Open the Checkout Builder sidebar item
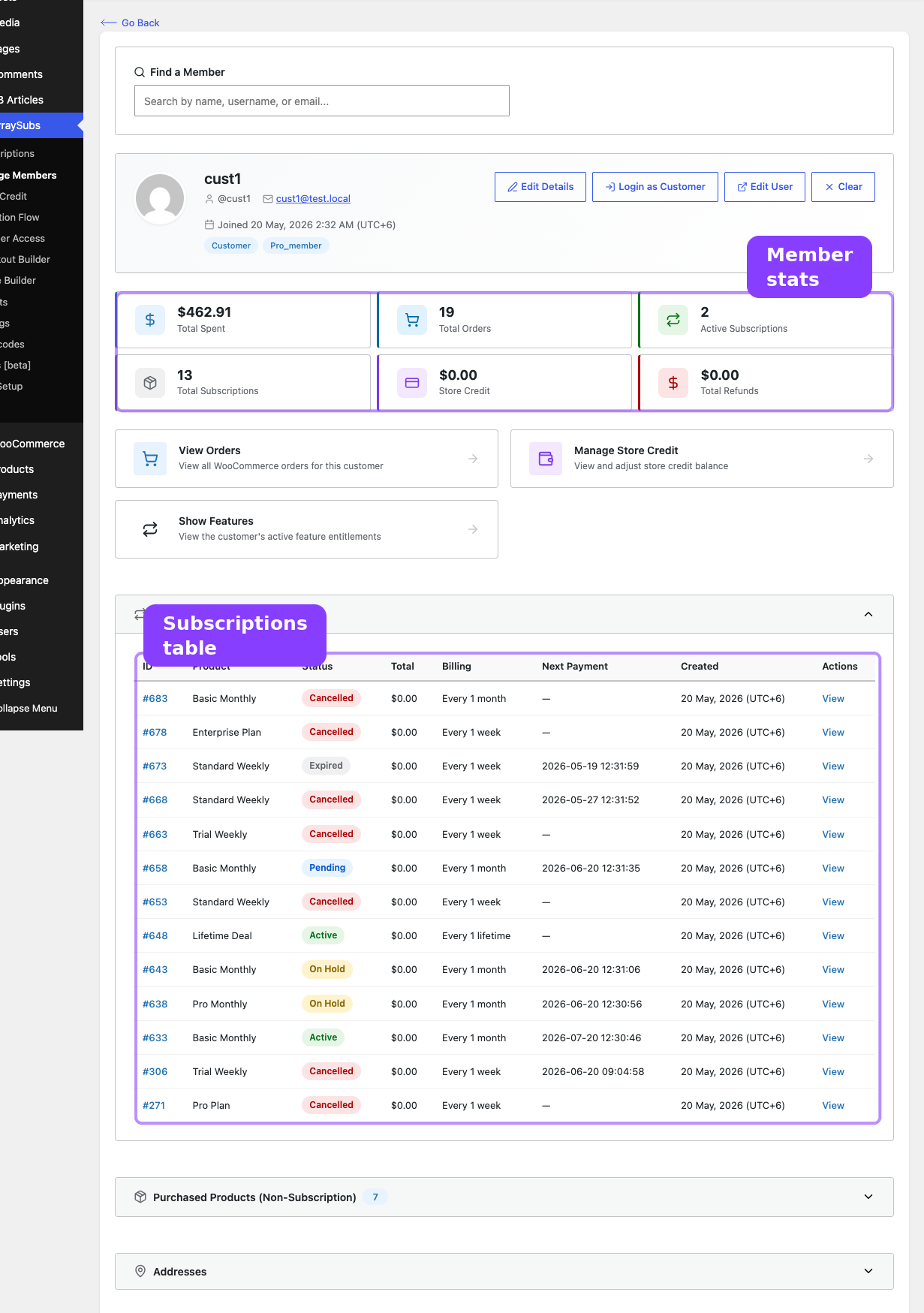The height and width of the screenshot is (1313, 924). (41, 259)
